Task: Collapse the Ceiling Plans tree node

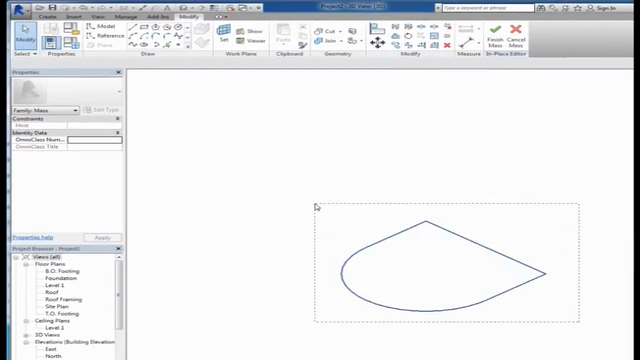Action: (x=26, y=321)
